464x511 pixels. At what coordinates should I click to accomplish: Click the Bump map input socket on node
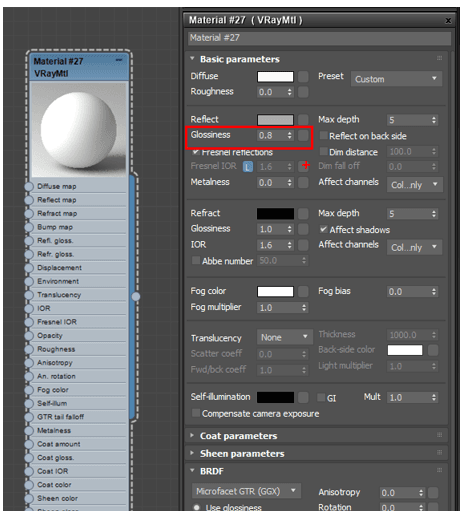pyautogui.click(x=29, y=227)
